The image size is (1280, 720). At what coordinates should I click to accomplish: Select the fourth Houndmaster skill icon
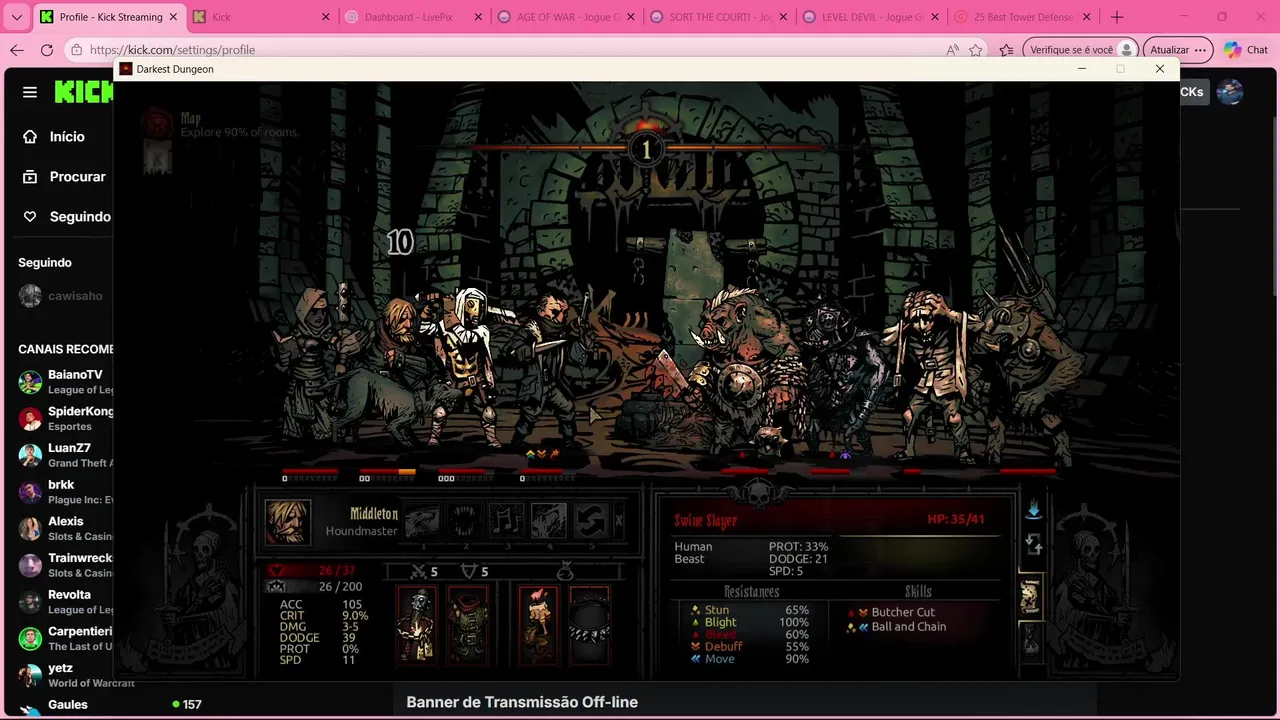click(x=548, y=520)
